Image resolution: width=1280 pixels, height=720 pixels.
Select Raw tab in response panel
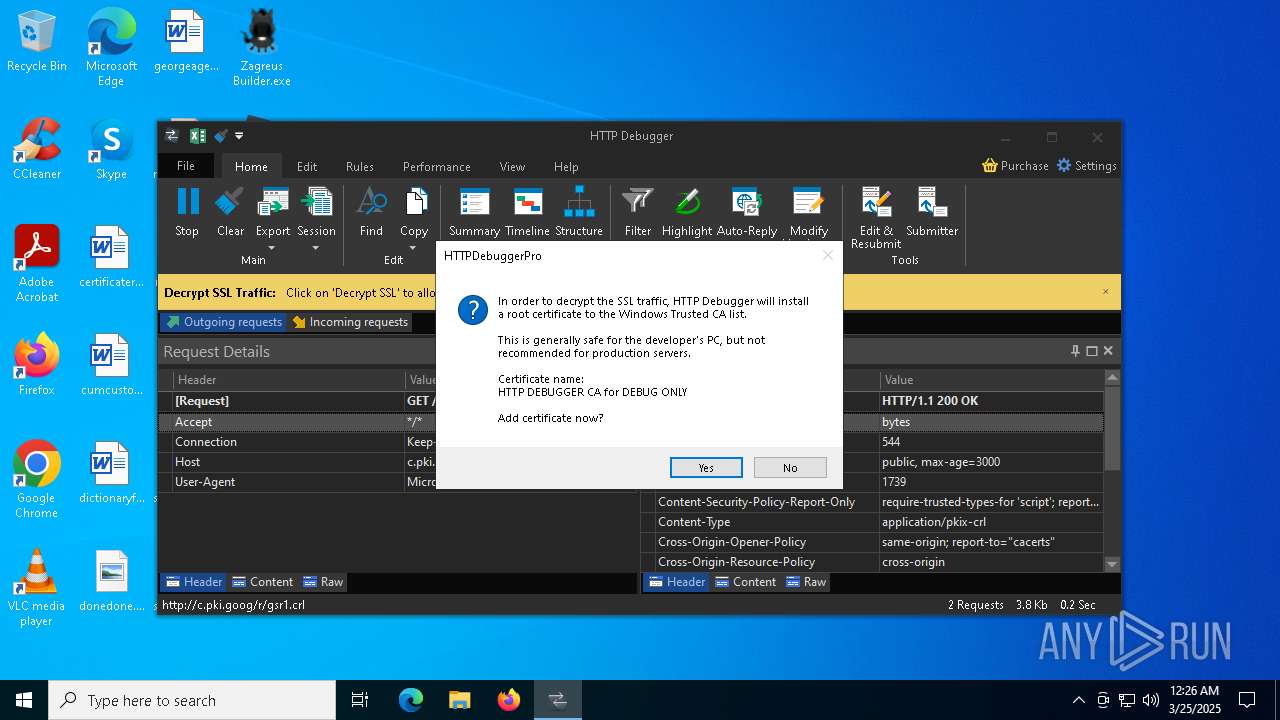click(806, 582)
